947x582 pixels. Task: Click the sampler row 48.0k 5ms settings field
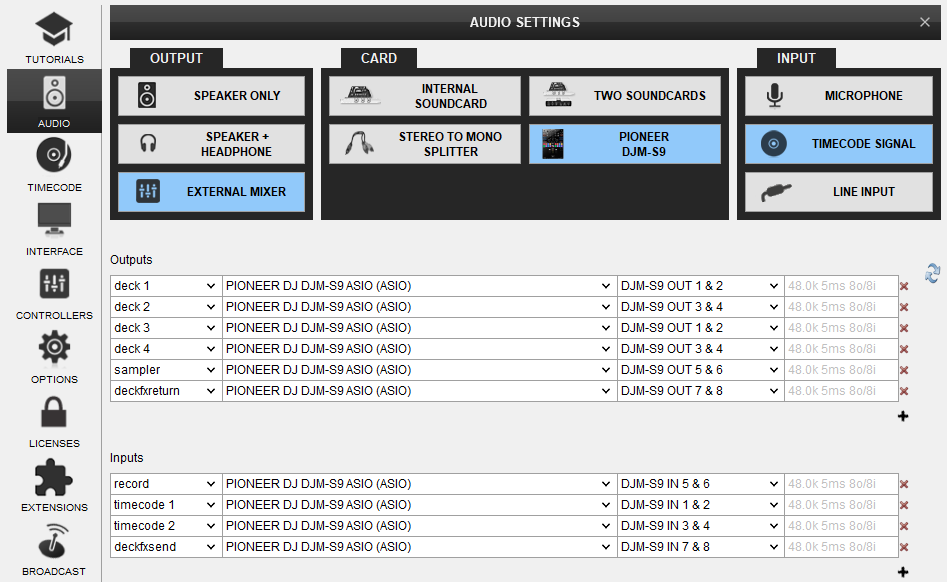pos(841,370)
